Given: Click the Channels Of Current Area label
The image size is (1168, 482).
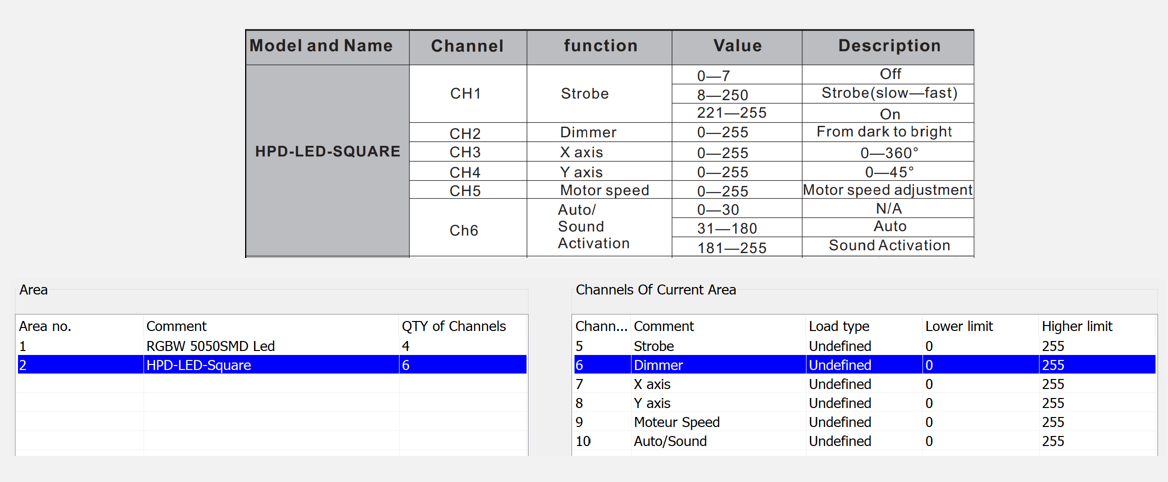Looking at the screenshot, I should pos(656,290).
